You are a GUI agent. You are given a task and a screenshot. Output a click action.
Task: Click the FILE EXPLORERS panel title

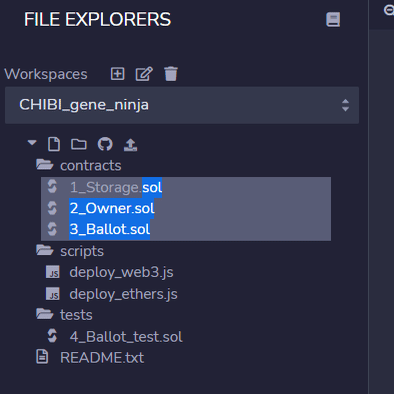click(97, 20)
